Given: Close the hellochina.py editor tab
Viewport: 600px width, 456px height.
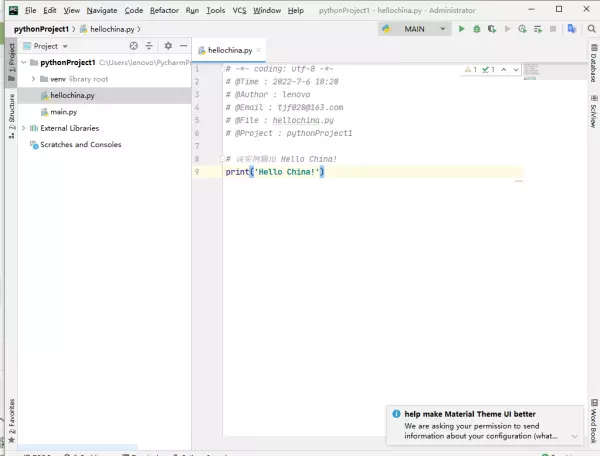Looking at the screenshot, I should [x=259, y=50].
